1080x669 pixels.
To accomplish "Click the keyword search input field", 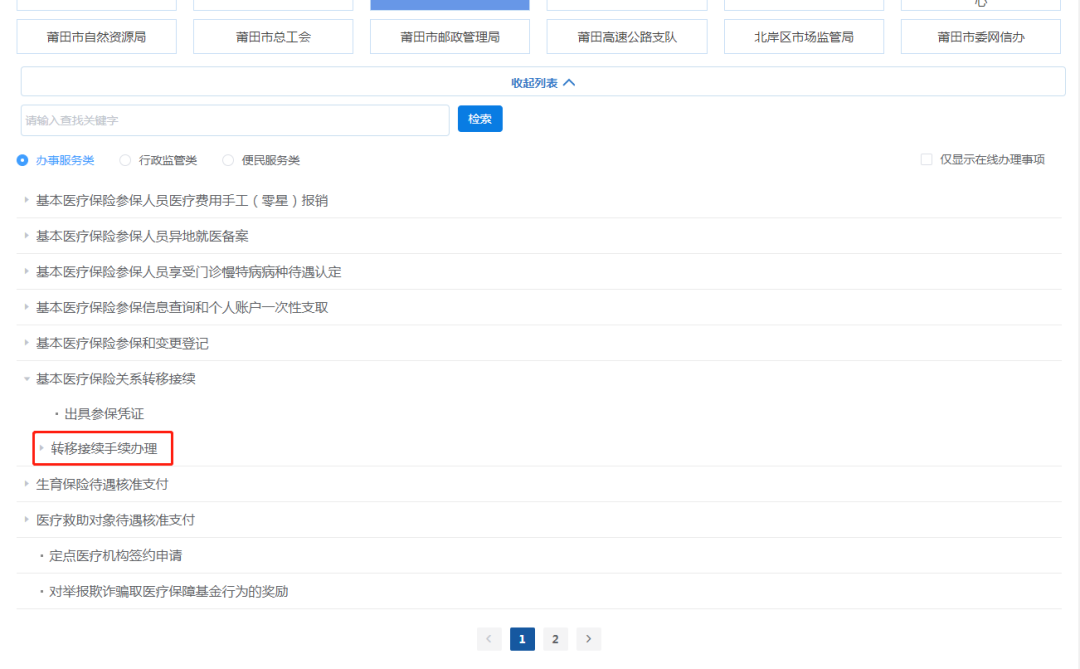I will 235,120.
